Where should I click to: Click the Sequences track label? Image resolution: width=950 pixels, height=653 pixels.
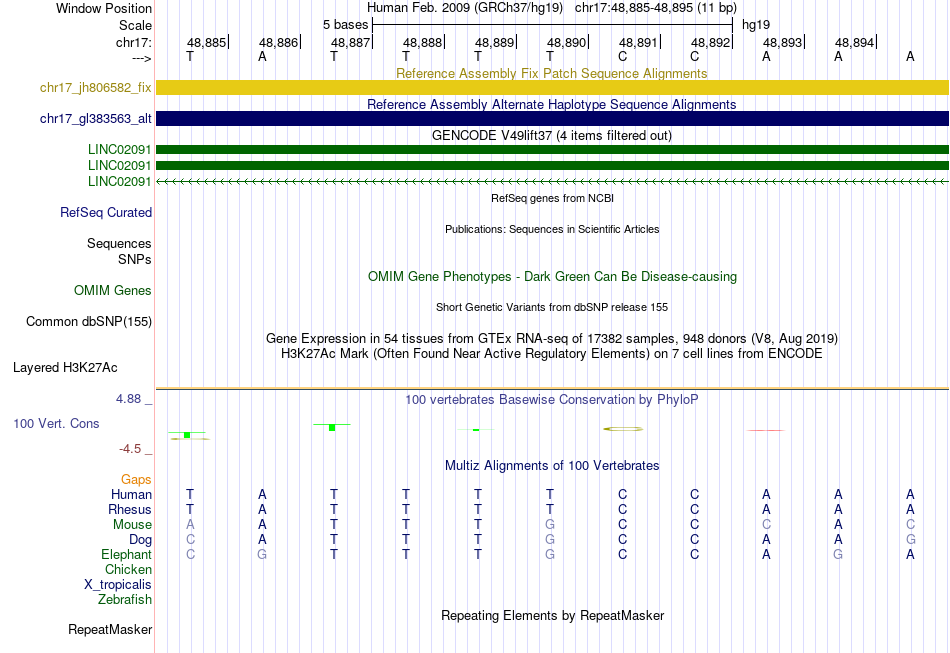(x=119, y=244)
